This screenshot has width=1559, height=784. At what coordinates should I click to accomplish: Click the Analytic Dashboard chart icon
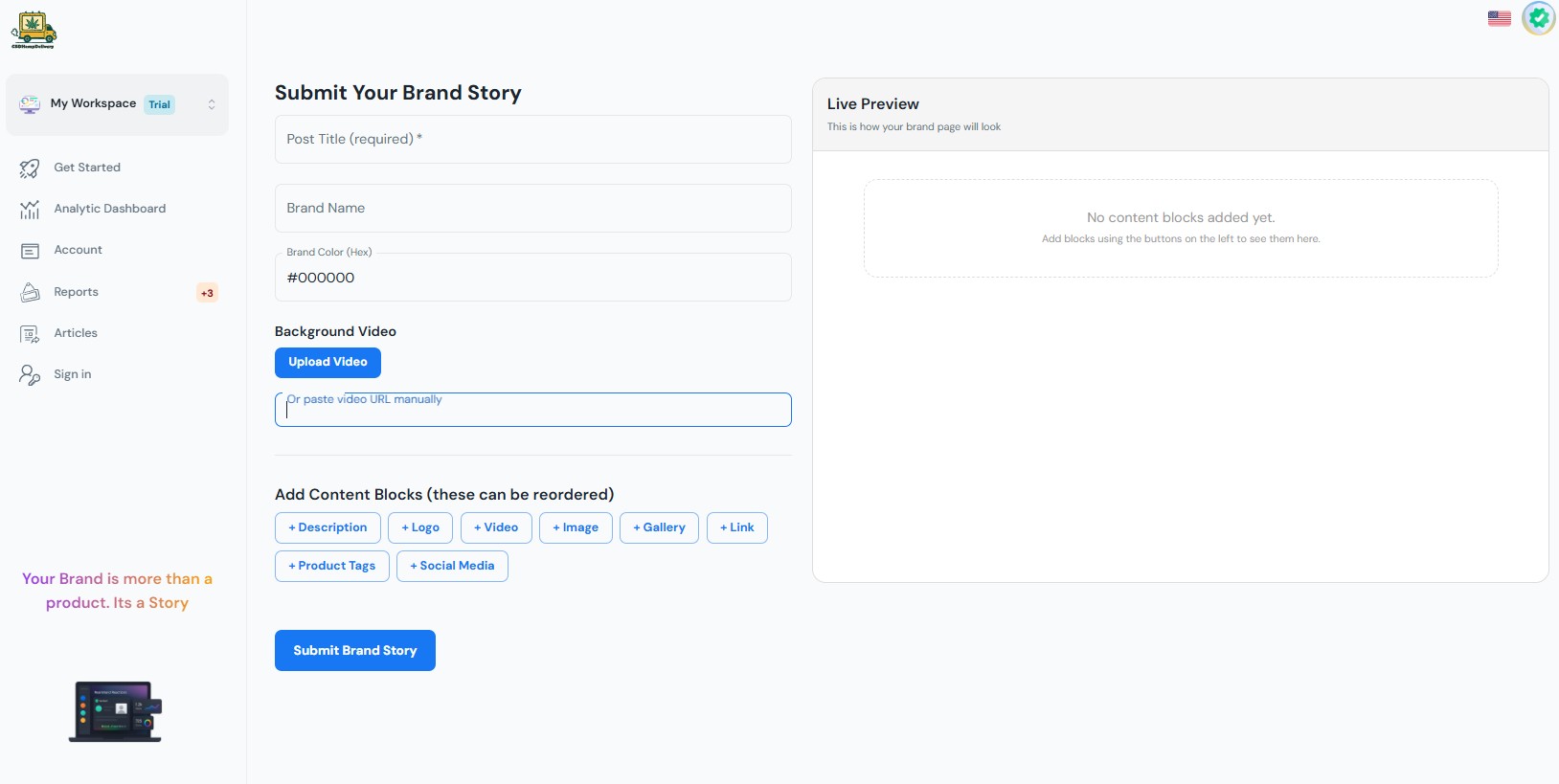pos(30,210)
